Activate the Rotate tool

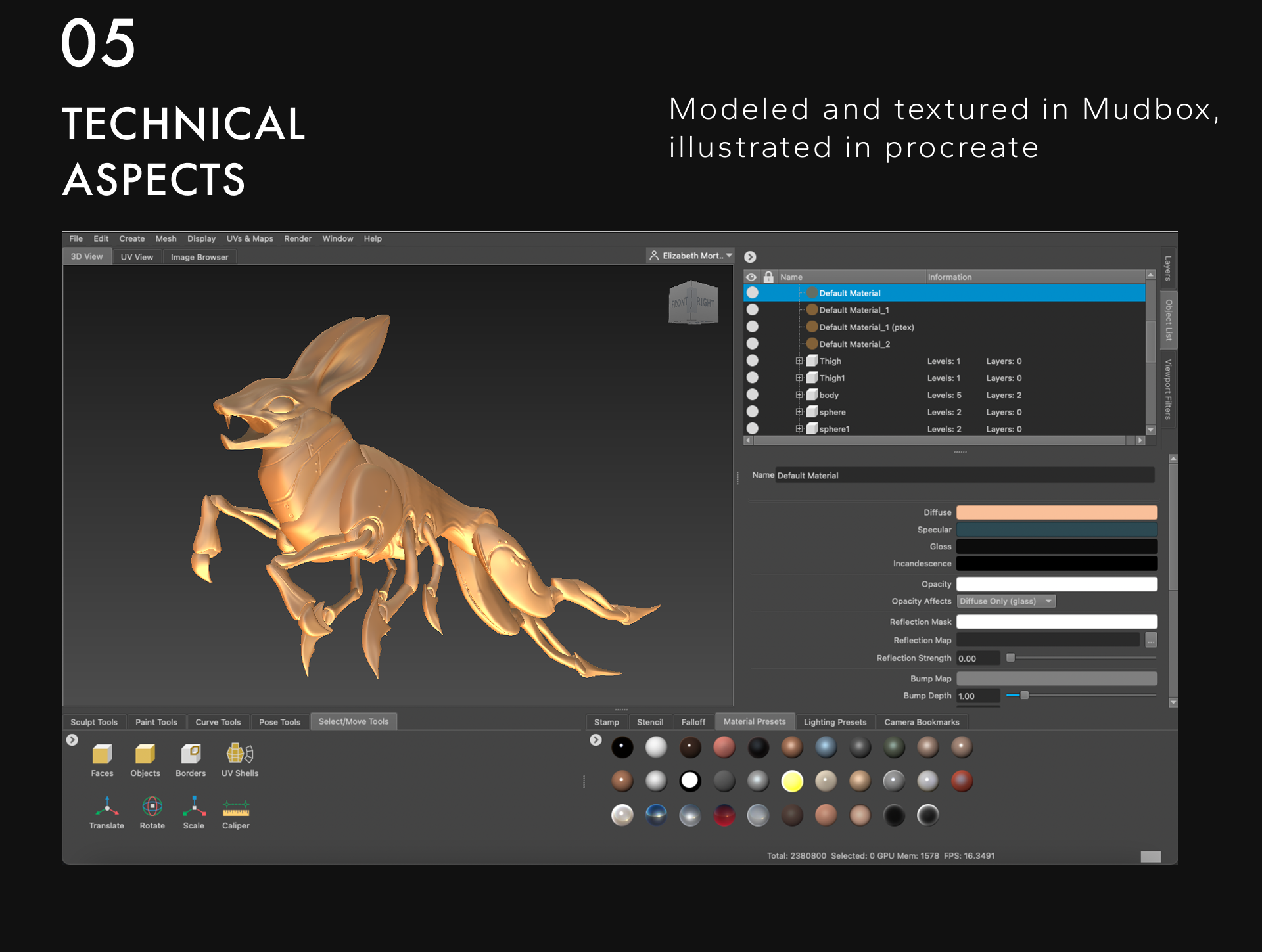click(152, 807)
